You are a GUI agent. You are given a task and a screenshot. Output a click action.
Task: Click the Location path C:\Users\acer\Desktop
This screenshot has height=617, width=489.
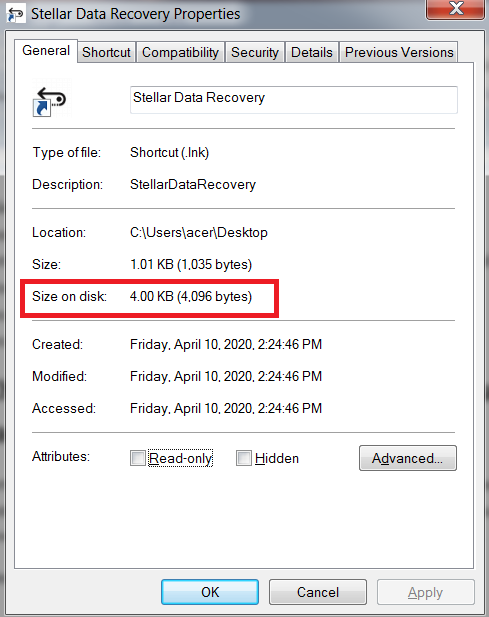199,233
